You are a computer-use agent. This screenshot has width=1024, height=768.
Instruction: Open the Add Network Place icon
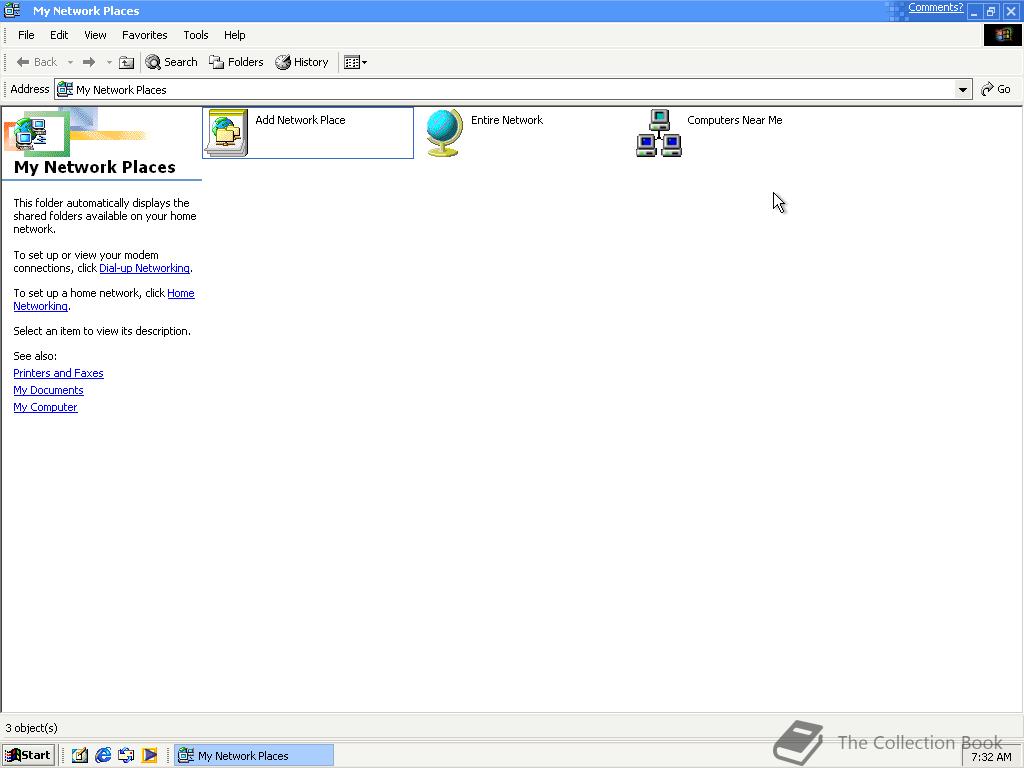tap(226, 133)
